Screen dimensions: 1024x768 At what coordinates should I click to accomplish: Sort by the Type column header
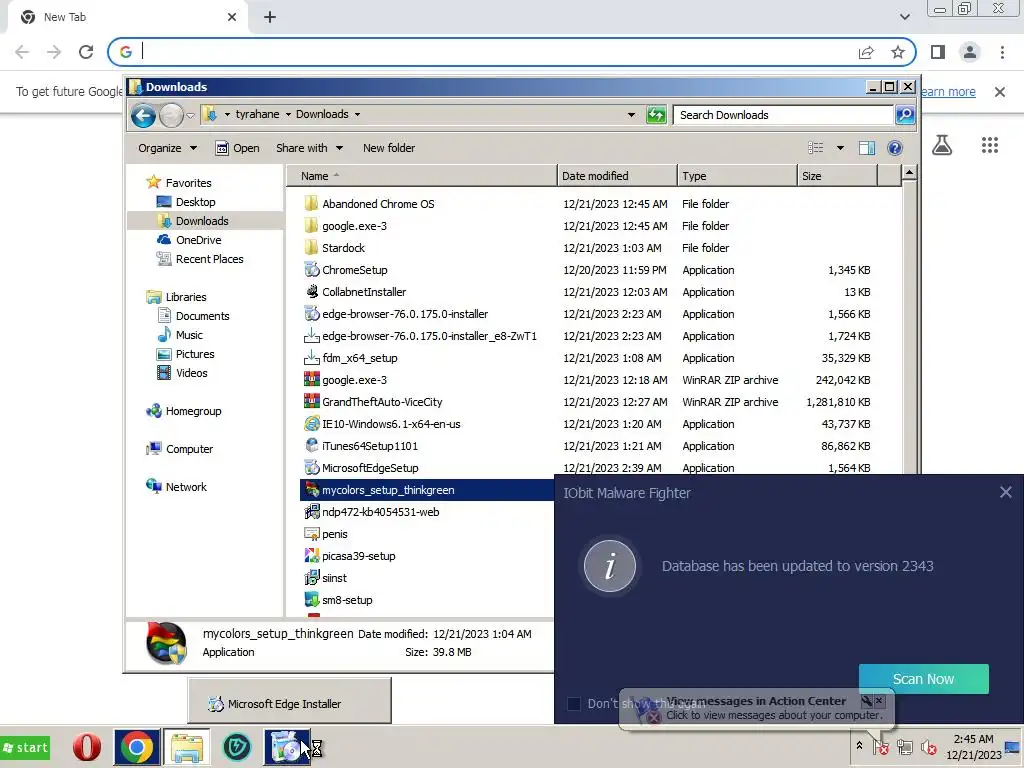737,176
